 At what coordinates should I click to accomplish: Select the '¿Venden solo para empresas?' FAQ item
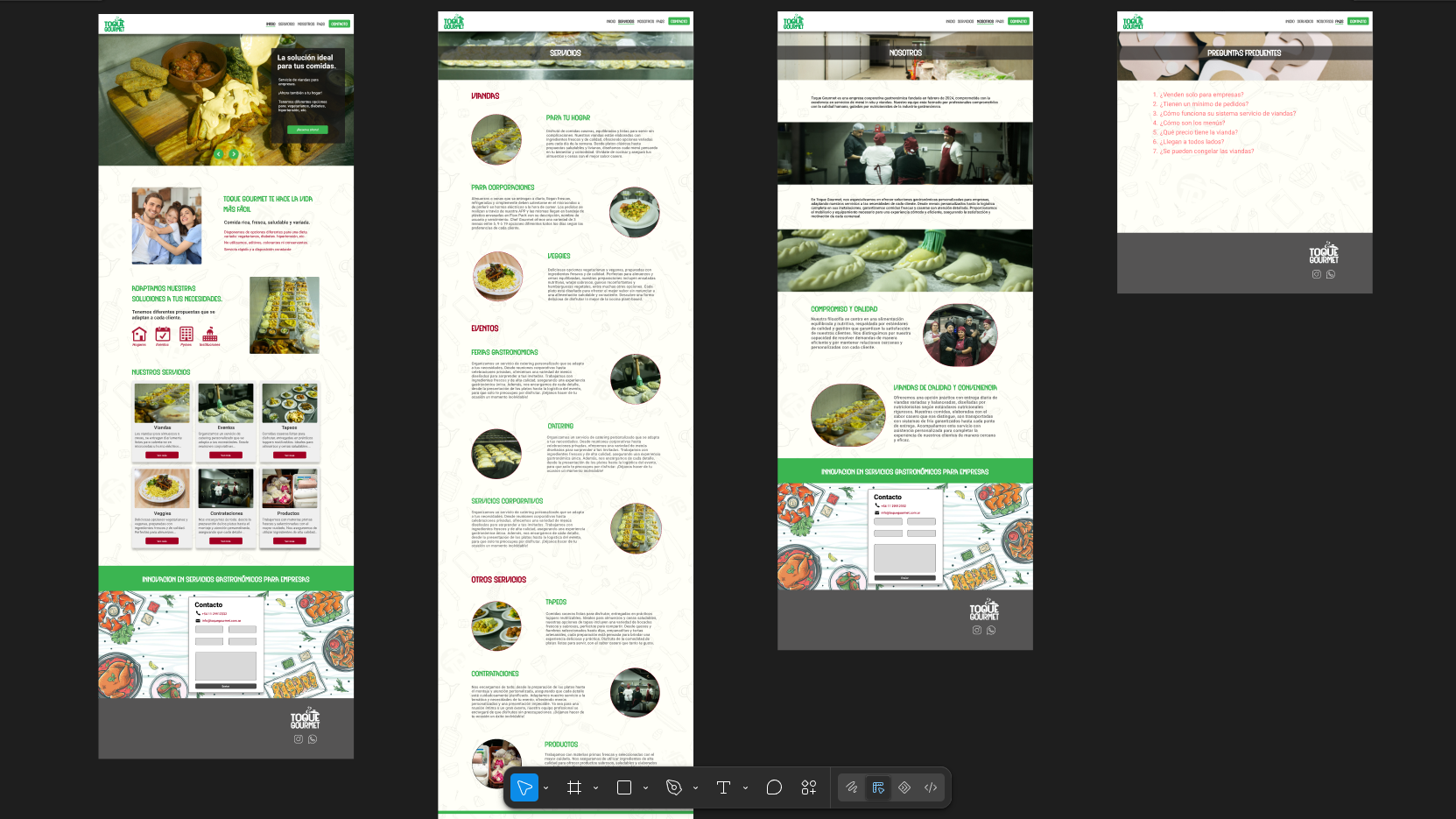coord(1201,95)
